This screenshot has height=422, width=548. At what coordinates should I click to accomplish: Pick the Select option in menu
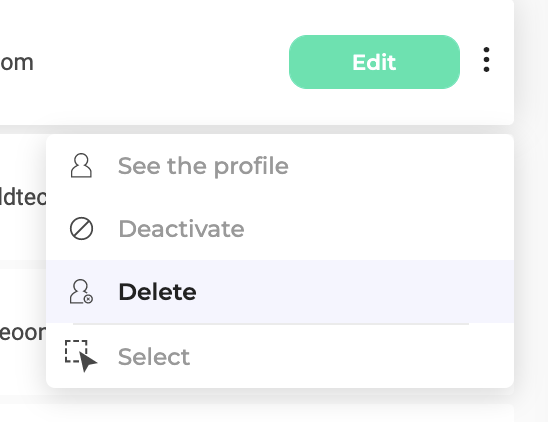click(280, 356)
